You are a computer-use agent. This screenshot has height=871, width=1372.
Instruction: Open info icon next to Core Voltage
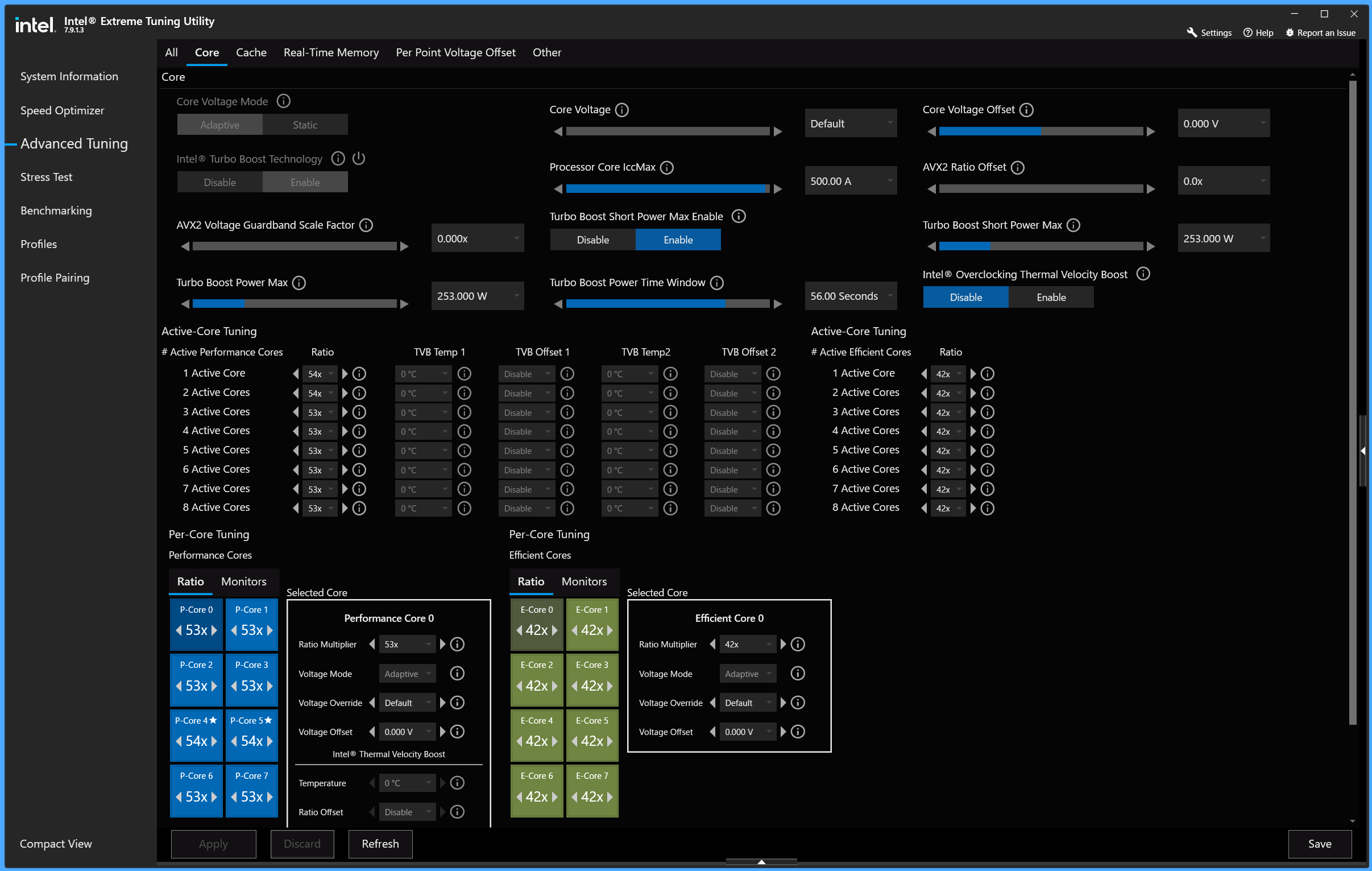coord(622,109)
